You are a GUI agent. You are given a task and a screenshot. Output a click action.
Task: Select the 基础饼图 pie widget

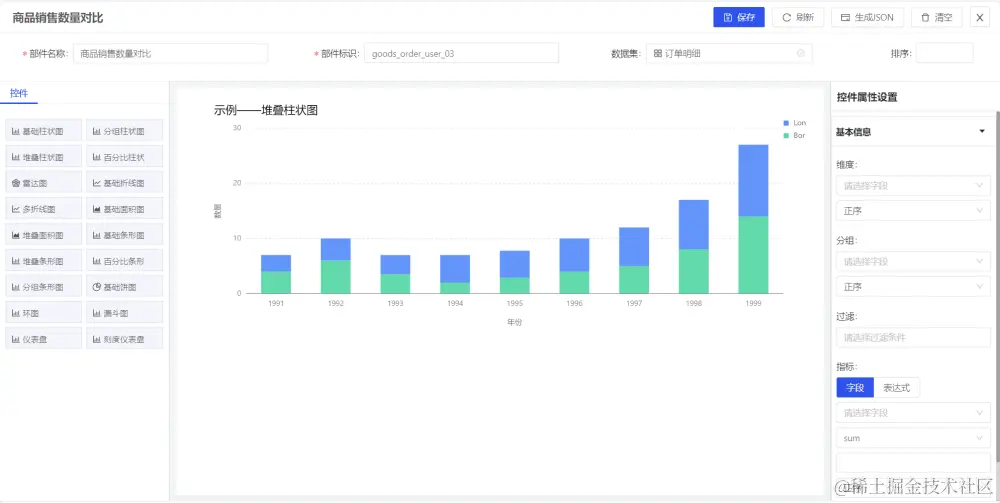pos(124,287)
